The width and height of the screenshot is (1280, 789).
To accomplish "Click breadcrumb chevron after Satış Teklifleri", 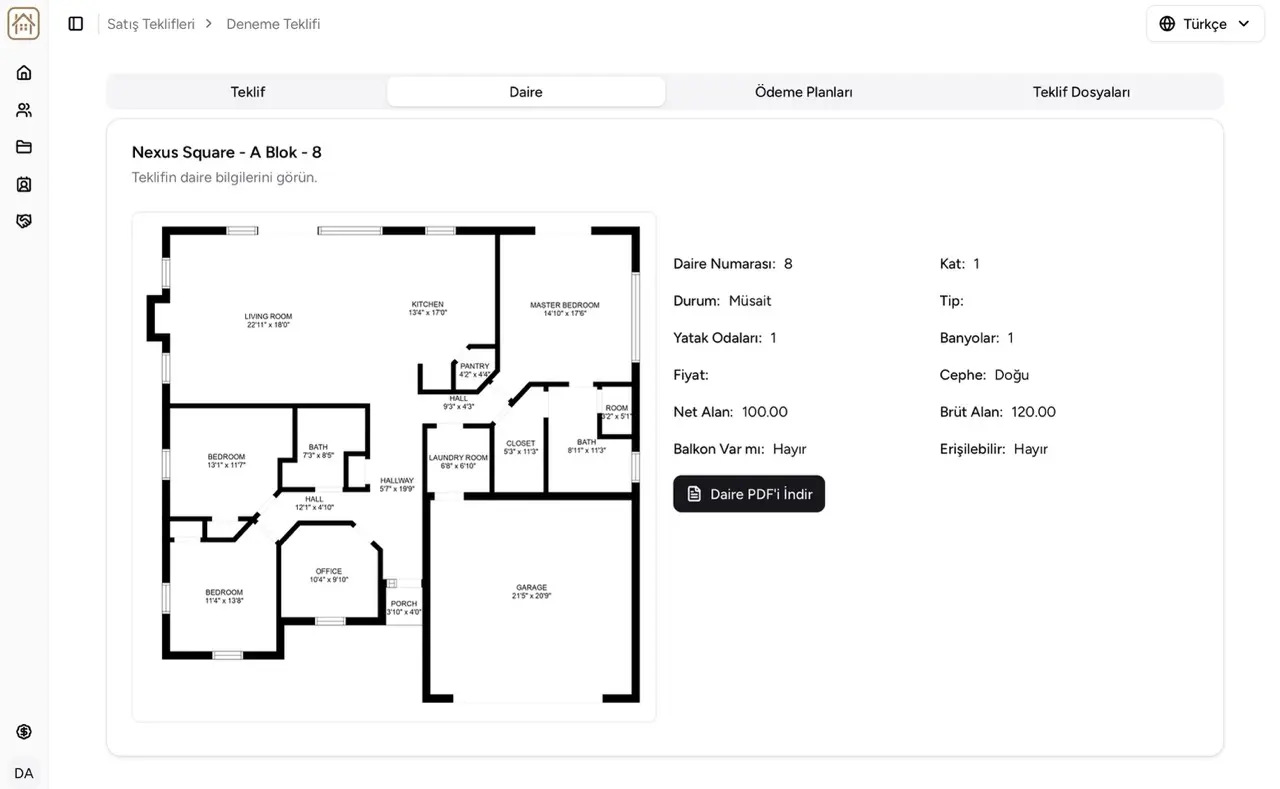I will tap(209, 24).
